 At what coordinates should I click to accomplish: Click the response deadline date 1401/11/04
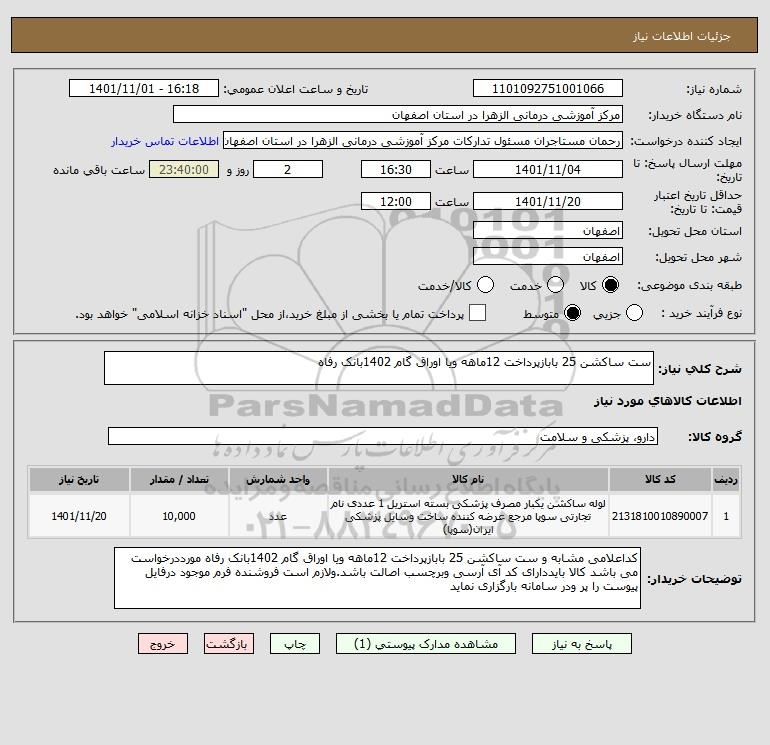(548, 169)
